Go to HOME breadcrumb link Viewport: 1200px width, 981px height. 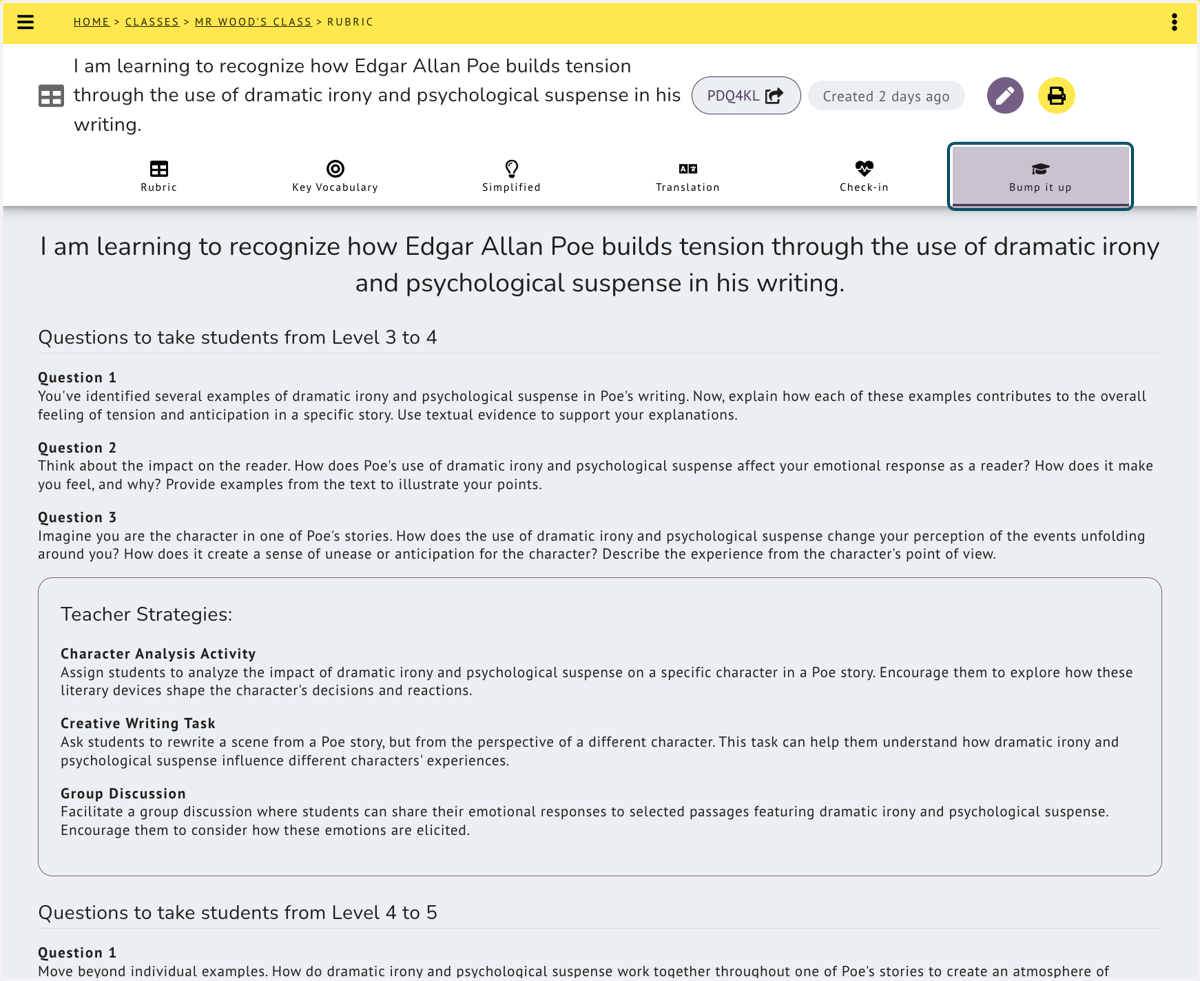(92, 22)
